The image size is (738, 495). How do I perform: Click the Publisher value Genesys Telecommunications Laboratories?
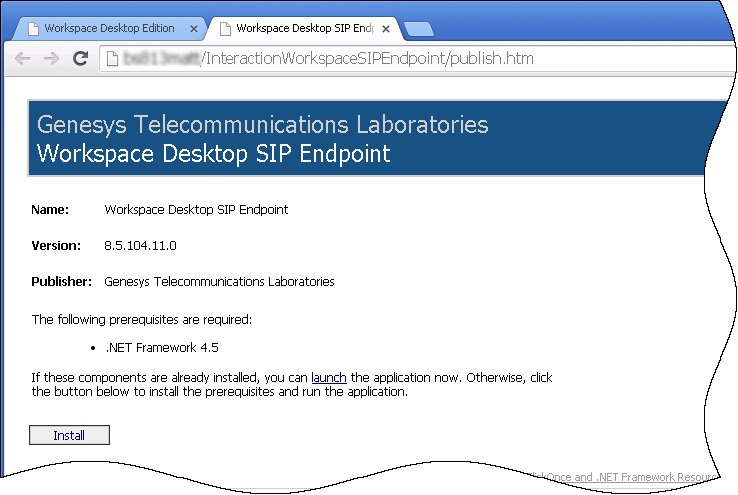click(219, 282)
